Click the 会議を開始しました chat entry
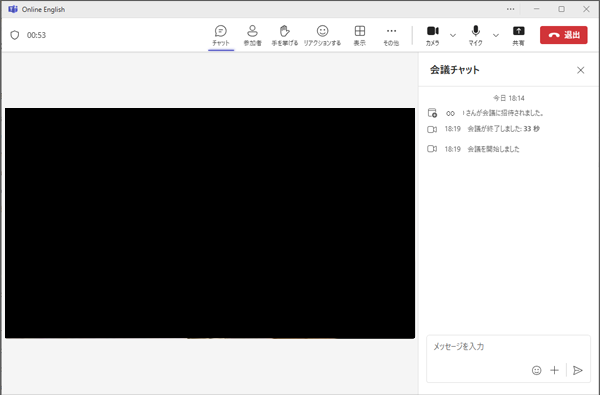 click(493, 149)
